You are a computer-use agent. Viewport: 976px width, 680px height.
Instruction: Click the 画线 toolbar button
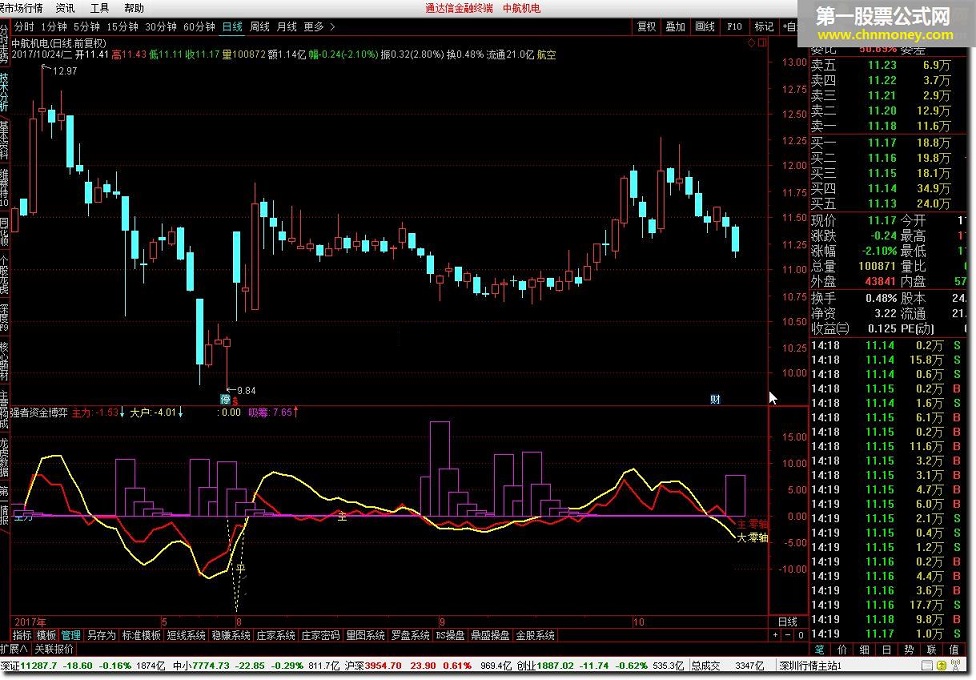[x=705, y=27]
